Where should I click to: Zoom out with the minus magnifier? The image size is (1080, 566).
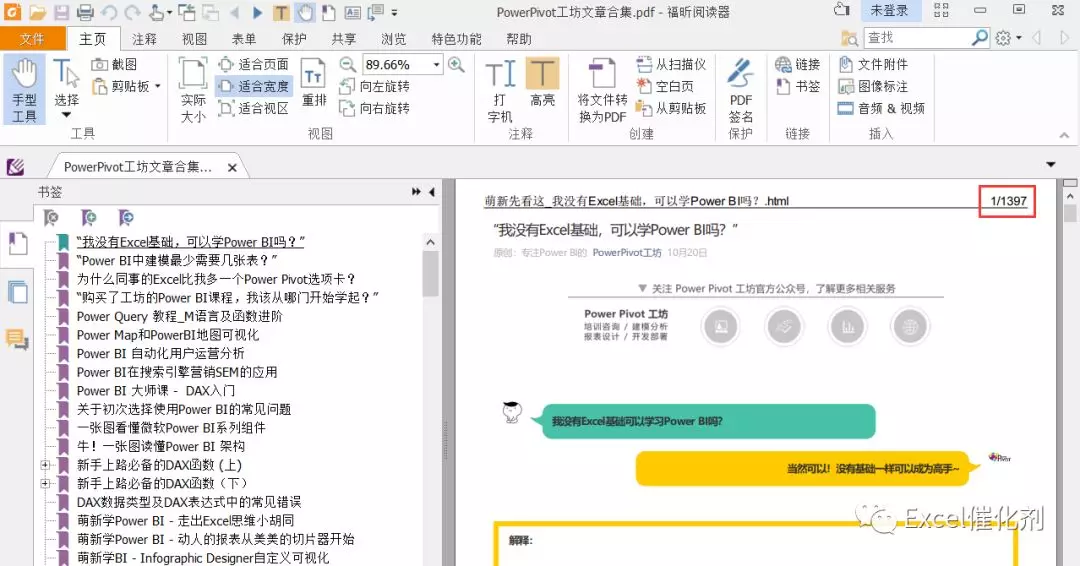tap(348, 65)
